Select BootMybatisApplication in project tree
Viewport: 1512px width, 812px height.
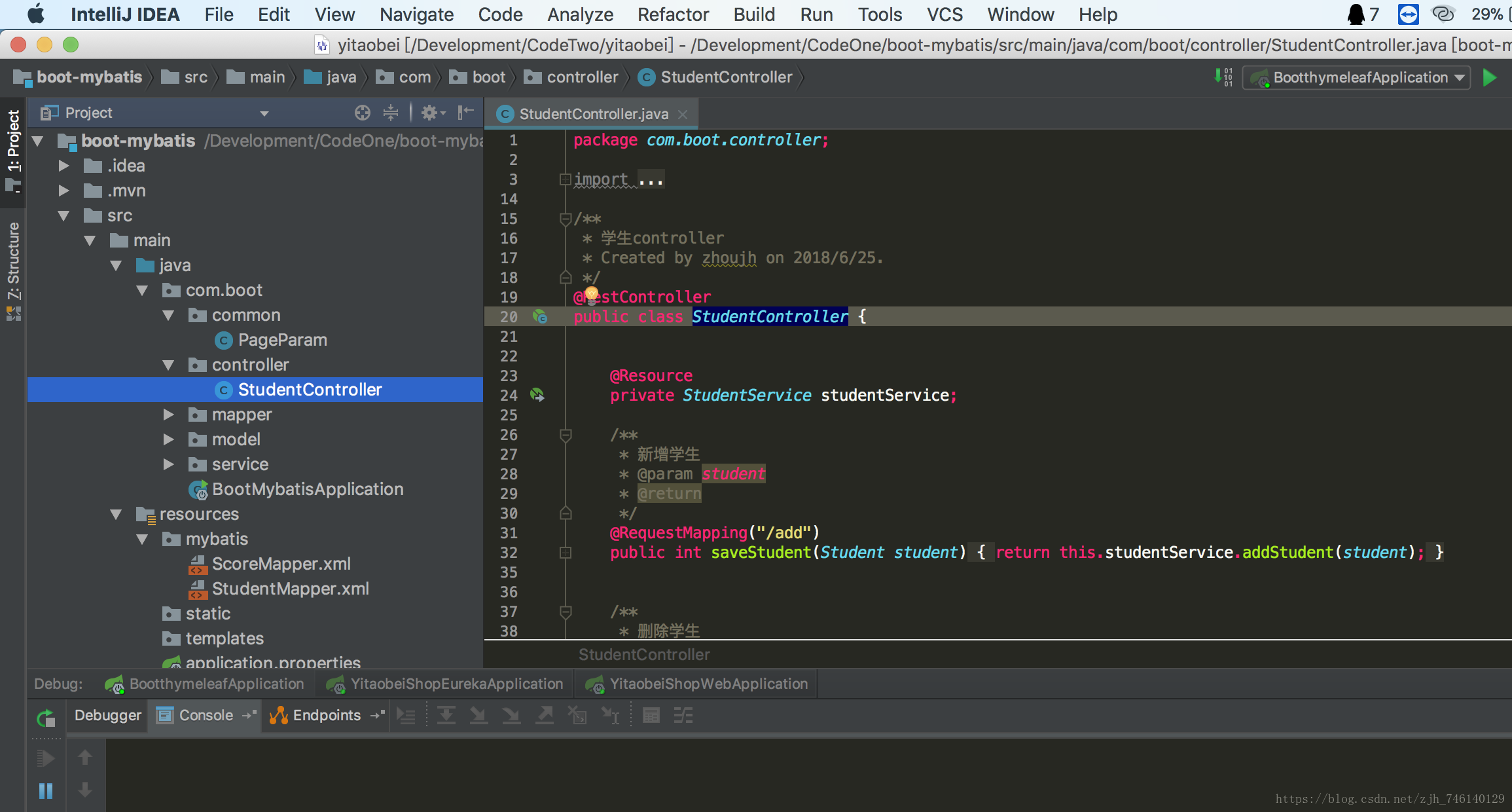(x=297, y=489)
